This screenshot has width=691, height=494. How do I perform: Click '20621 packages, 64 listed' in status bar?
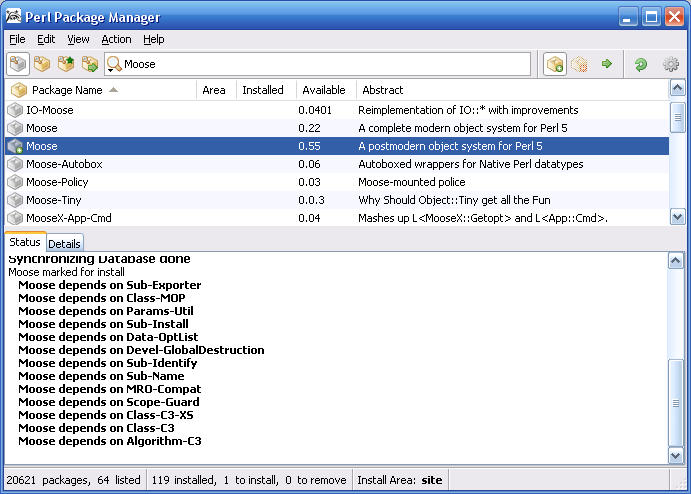[x=74, y=480]
